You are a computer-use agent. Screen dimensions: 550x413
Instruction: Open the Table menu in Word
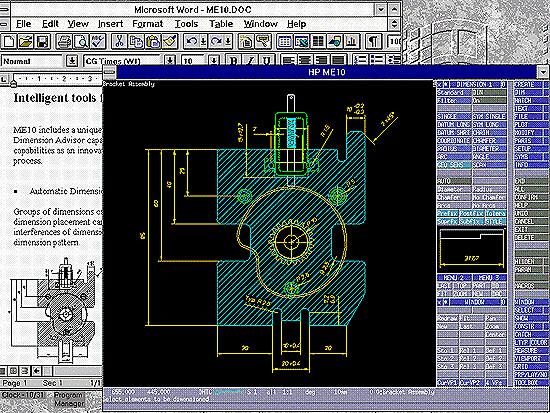coord(221,24)
